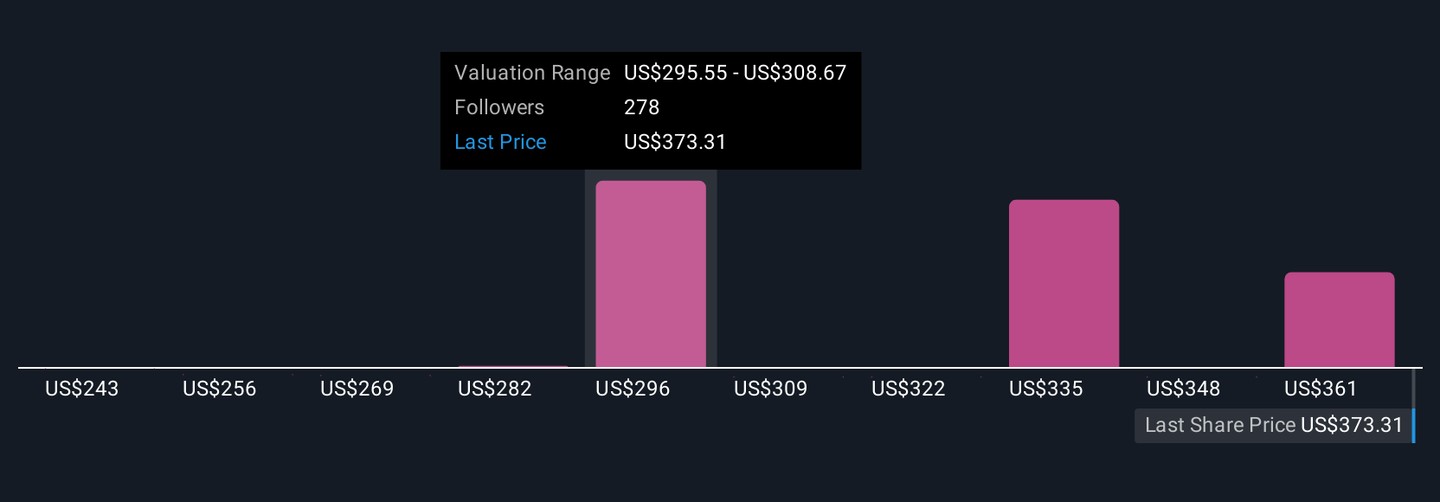Open the Last Price link in tooltip
1440x502 pixels.
(x=500, y=142)
